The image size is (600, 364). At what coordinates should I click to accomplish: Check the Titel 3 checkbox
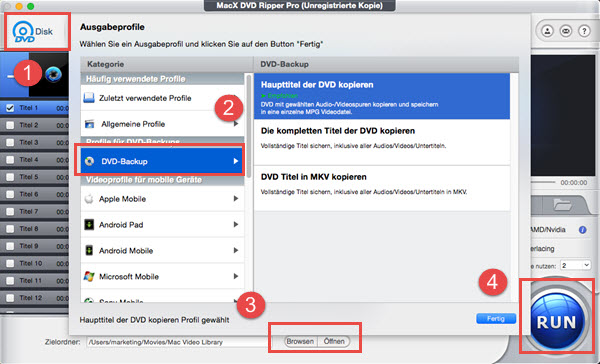[10, 142]
